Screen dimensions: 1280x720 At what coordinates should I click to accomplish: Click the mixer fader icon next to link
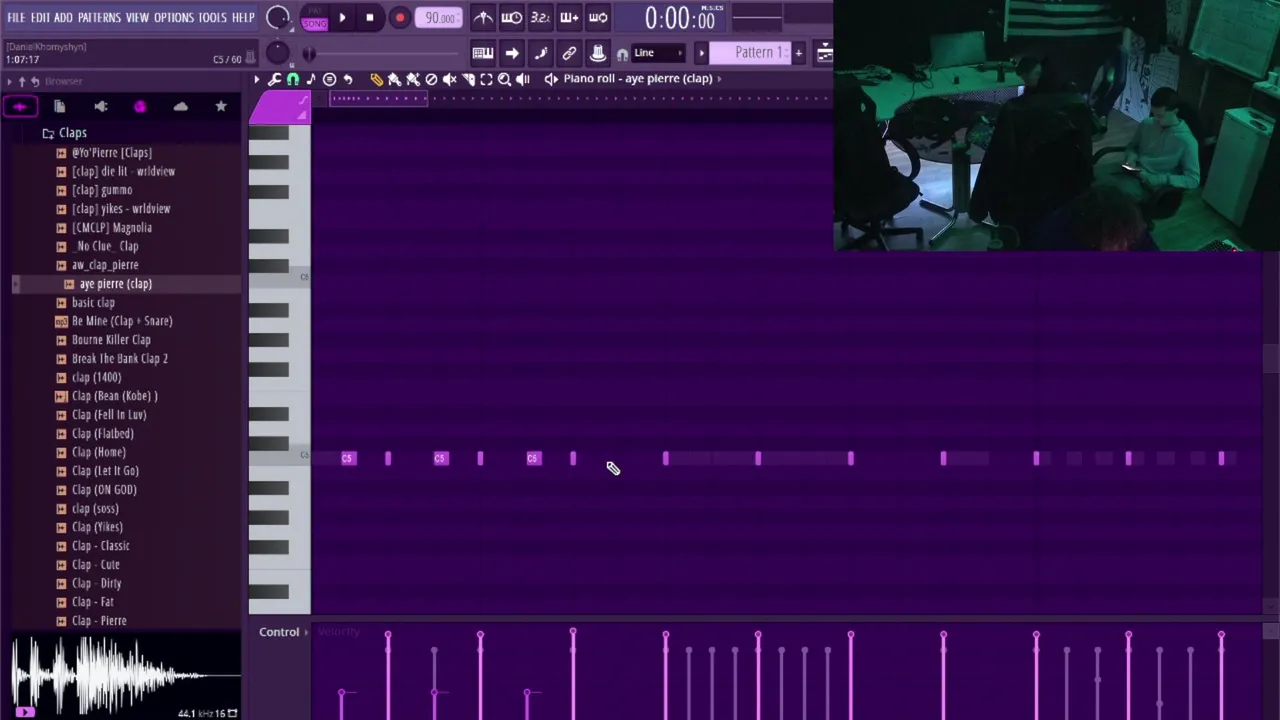(x=598, y=53)
